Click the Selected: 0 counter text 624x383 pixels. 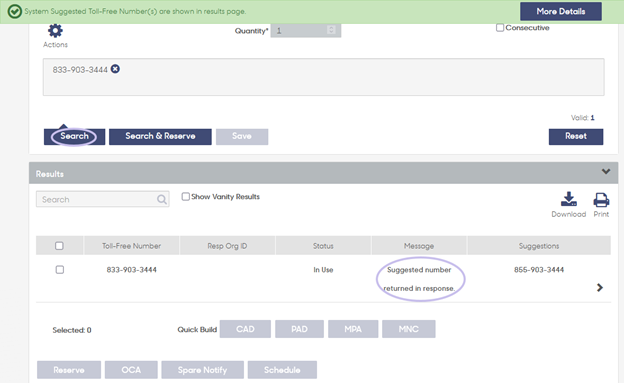pyautogui.click(x=72, y=330)
